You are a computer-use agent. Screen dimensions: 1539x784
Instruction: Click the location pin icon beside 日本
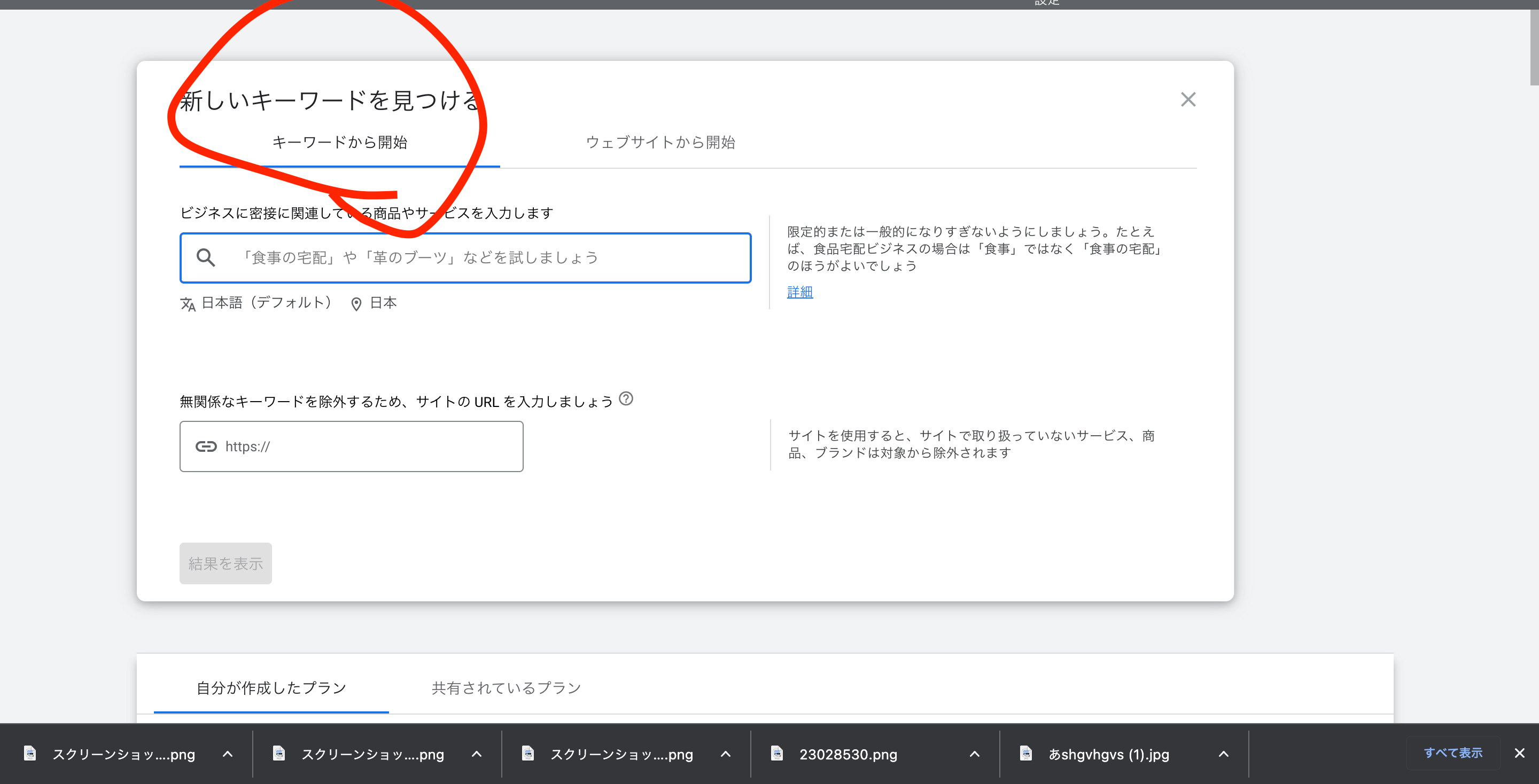356,304
